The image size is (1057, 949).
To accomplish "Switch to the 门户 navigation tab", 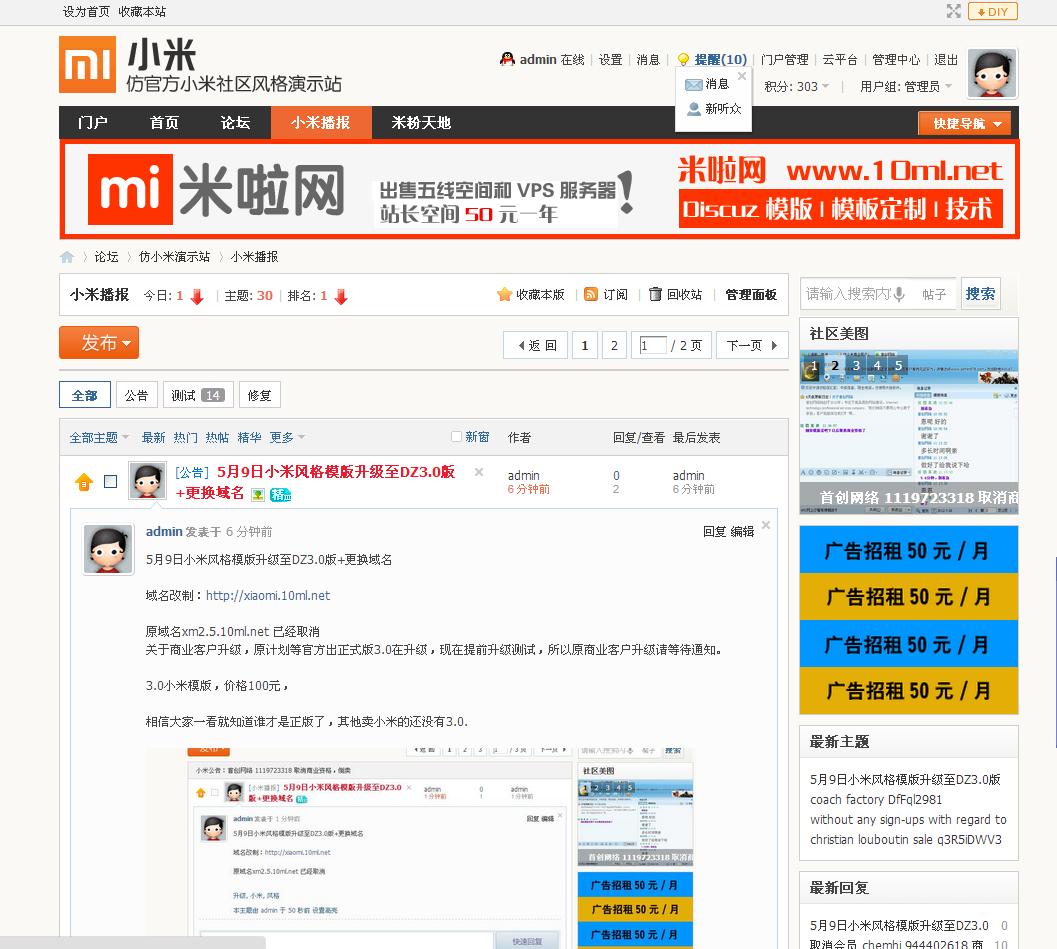I will pyautogui.click(x=92, y=123).
